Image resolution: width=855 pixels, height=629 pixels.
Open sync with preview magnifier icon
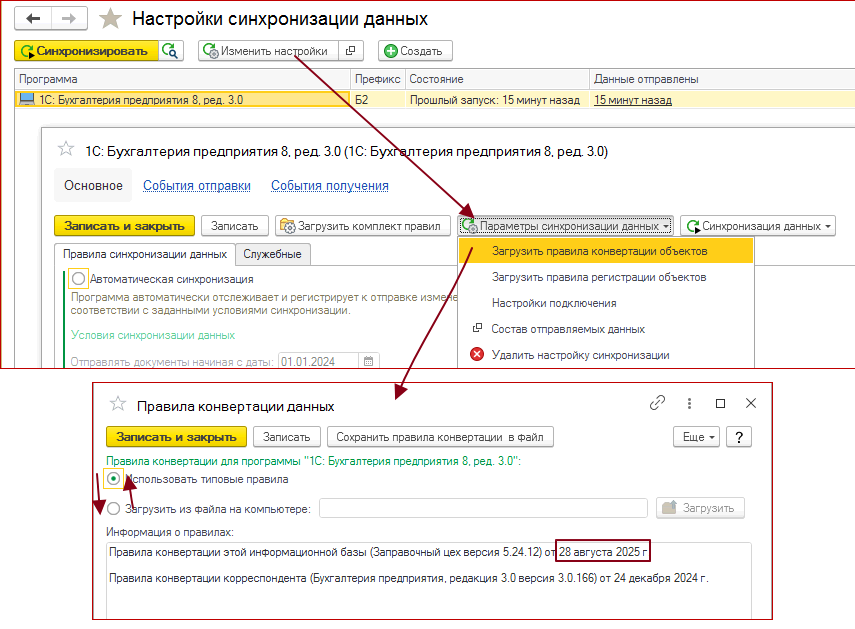pos(171,51)
